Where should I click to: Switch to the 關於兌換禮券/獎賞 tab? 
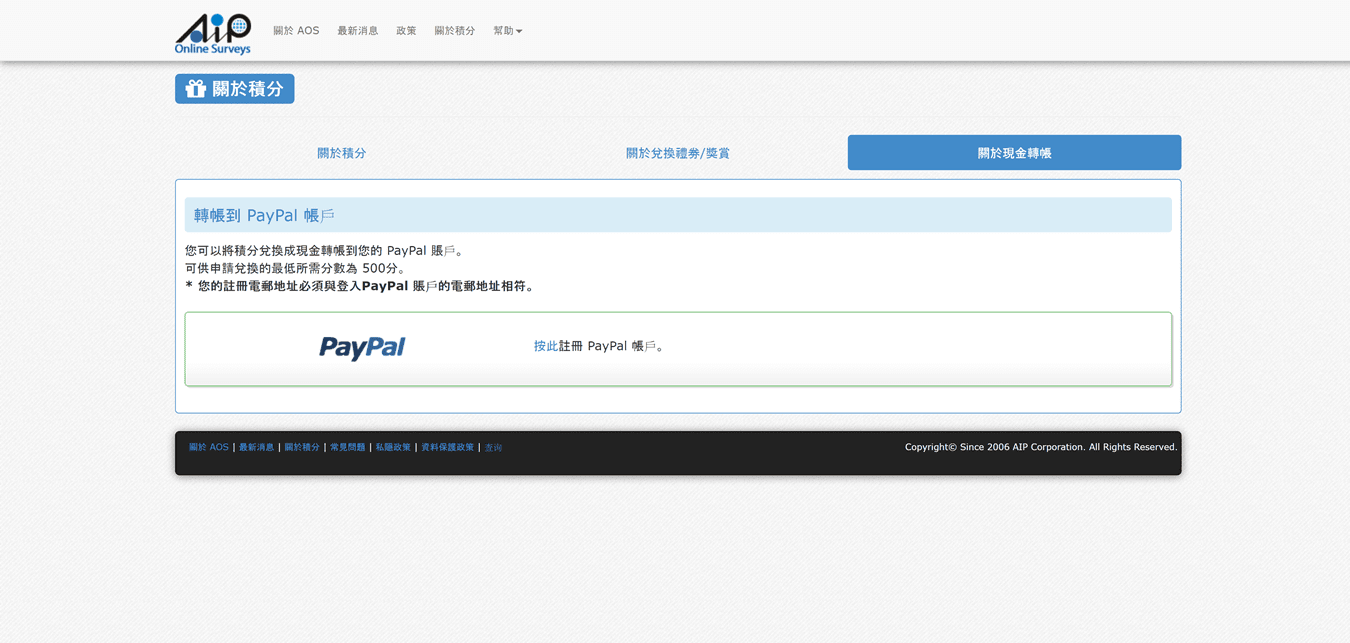point(678,153)
